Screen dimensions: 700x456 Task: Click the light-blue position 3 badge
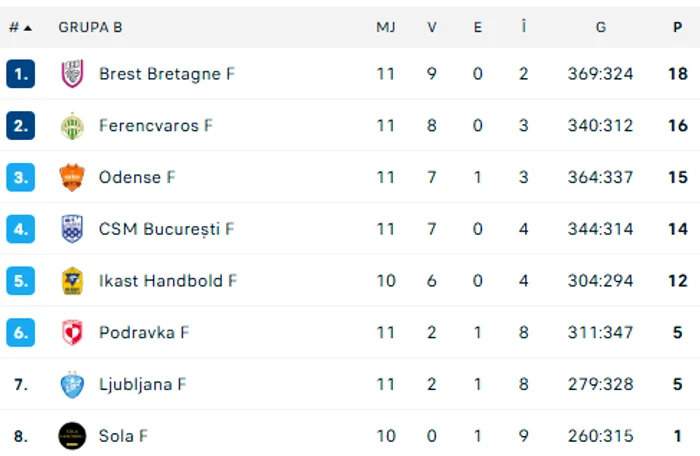click(x=20, y=178)
